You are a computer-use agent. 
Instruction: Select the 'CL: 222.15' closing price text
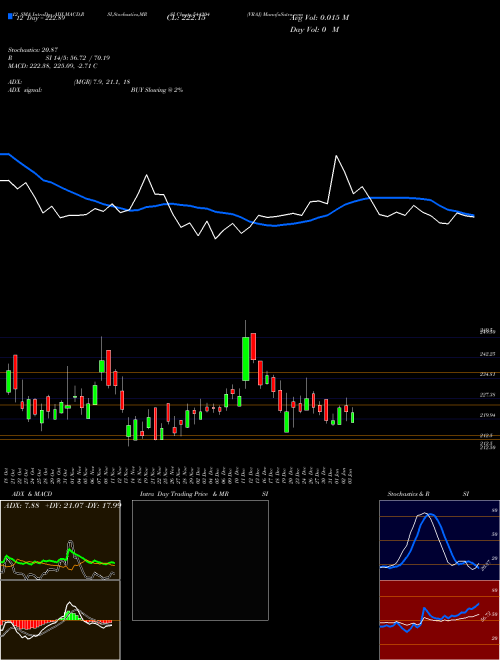click(186, 19)
